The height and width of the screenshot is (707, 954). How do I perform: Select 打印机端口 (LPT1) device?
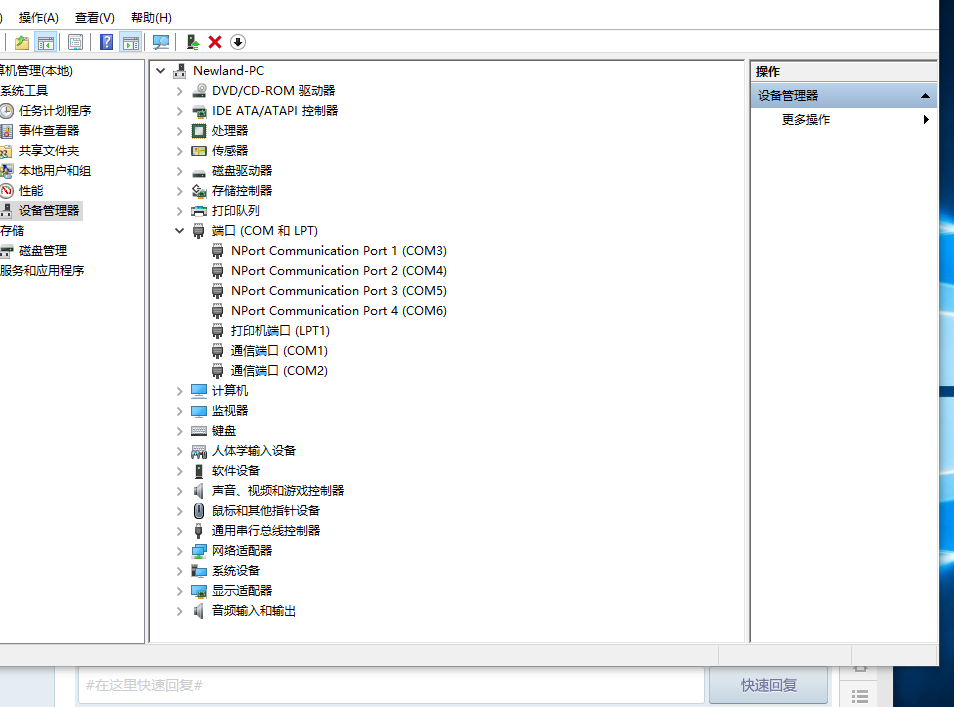tap(280, 331)
